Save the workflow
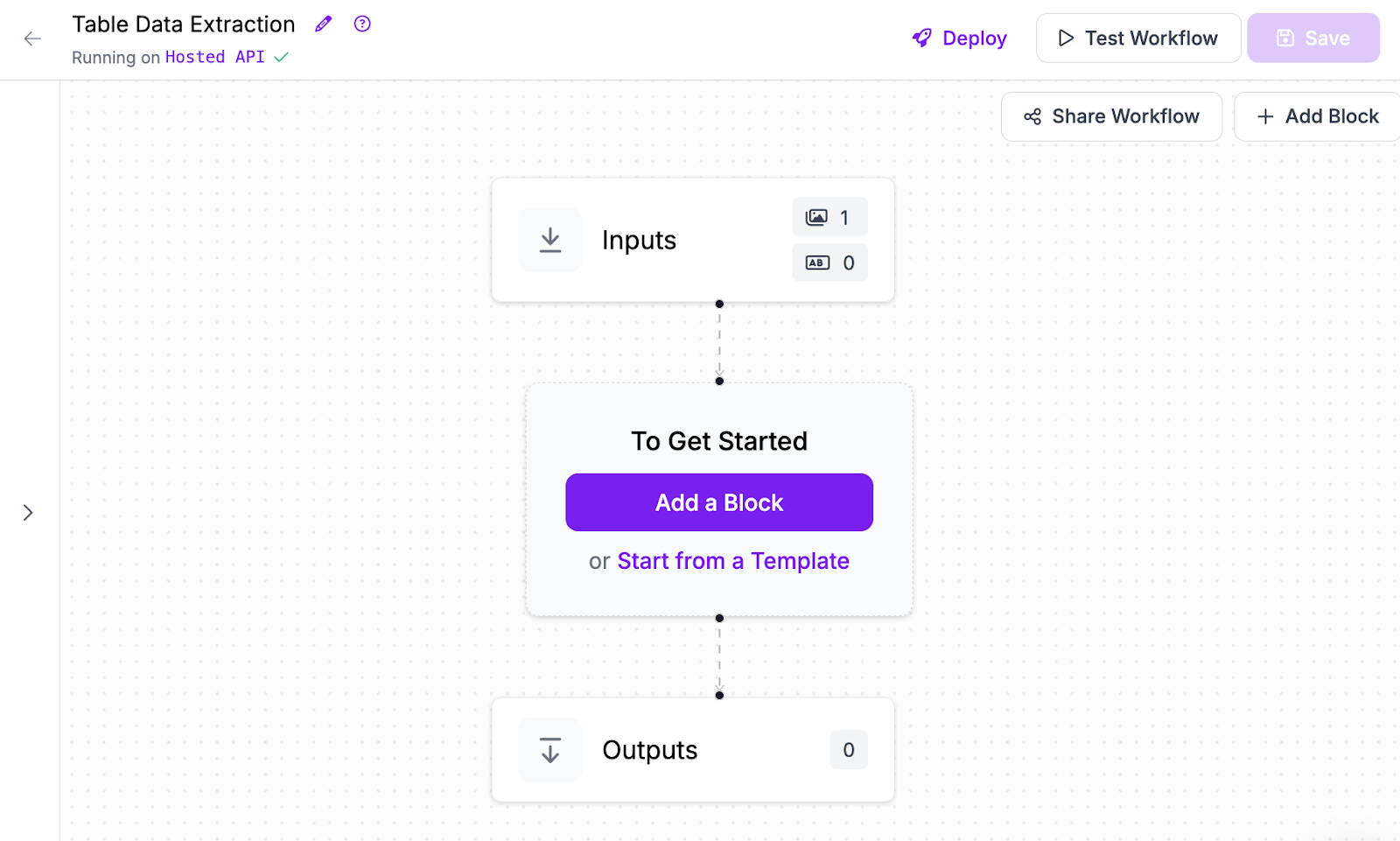1400x841 pixels. click(x=1313, y=38)
